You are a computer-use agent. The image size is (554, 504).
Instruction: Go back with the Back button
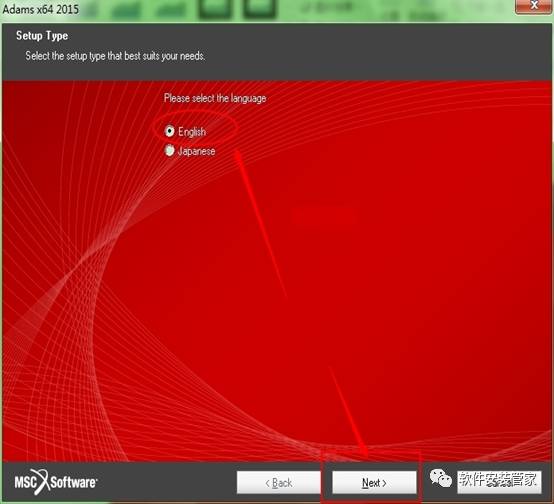pos(278,482)
